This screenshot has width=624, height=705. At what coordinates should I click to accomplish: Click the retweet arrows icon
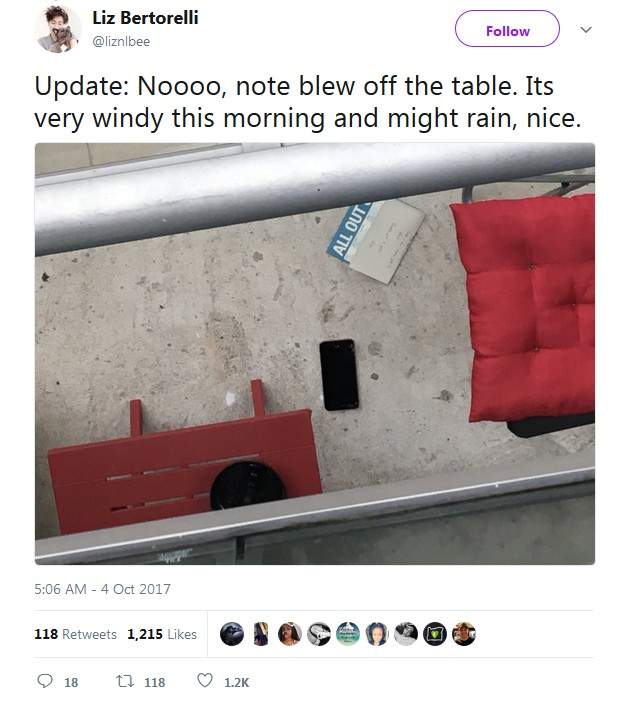click(123, 681)
